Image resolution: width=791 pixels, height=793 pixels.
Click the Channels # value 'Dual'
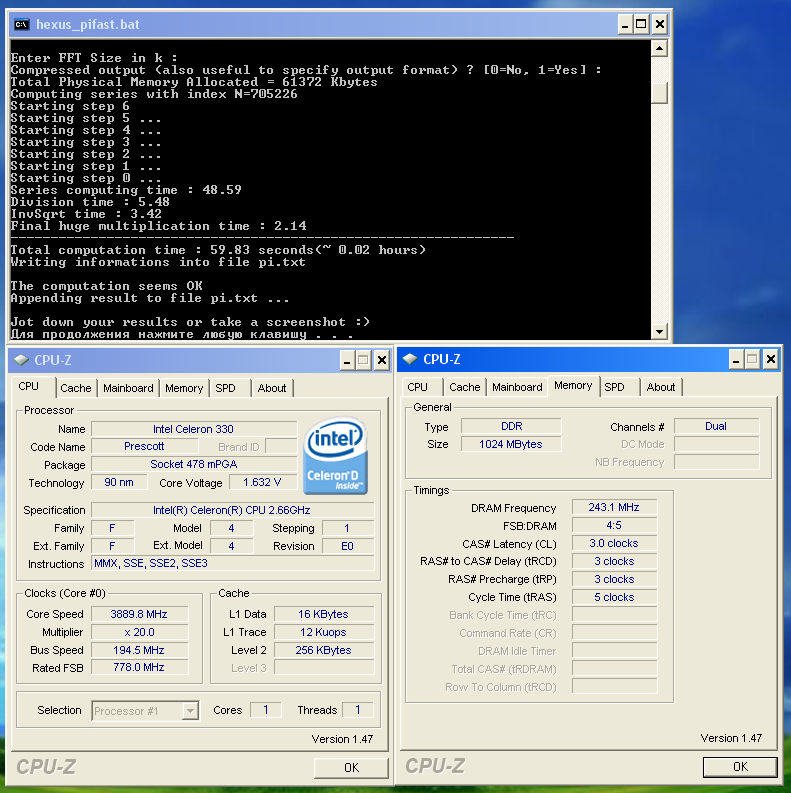716,426
